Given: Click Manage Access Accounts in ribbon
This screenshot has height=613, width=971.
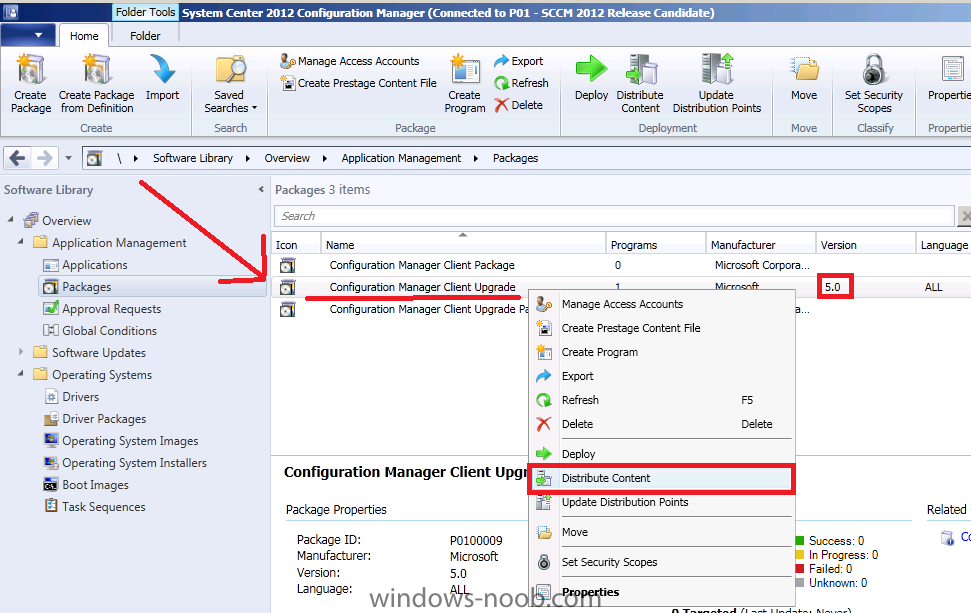Looking at the screenshot, I should point(350,61).
